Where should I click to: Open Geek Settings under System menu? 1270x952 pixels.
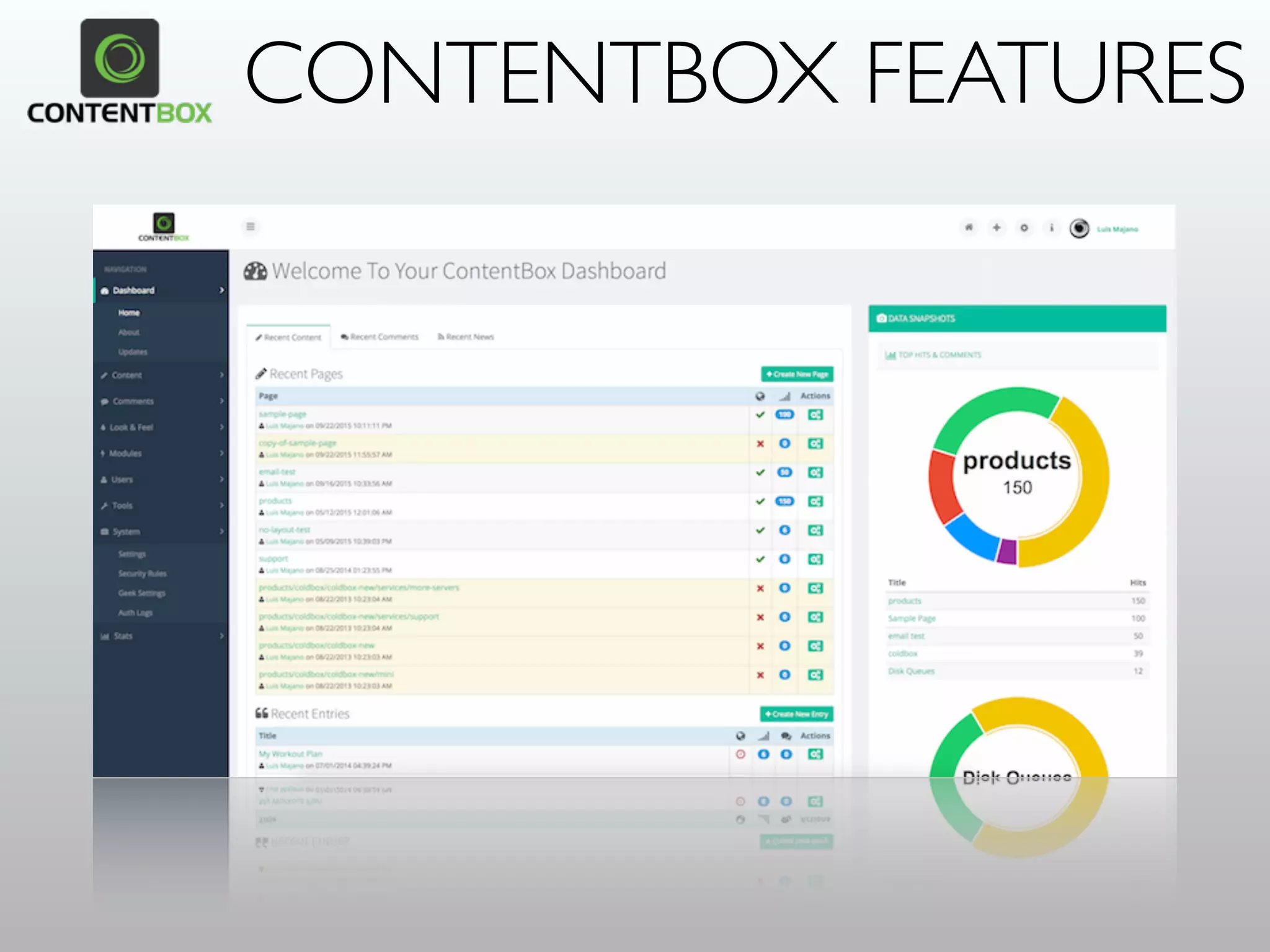pos(141,593)
